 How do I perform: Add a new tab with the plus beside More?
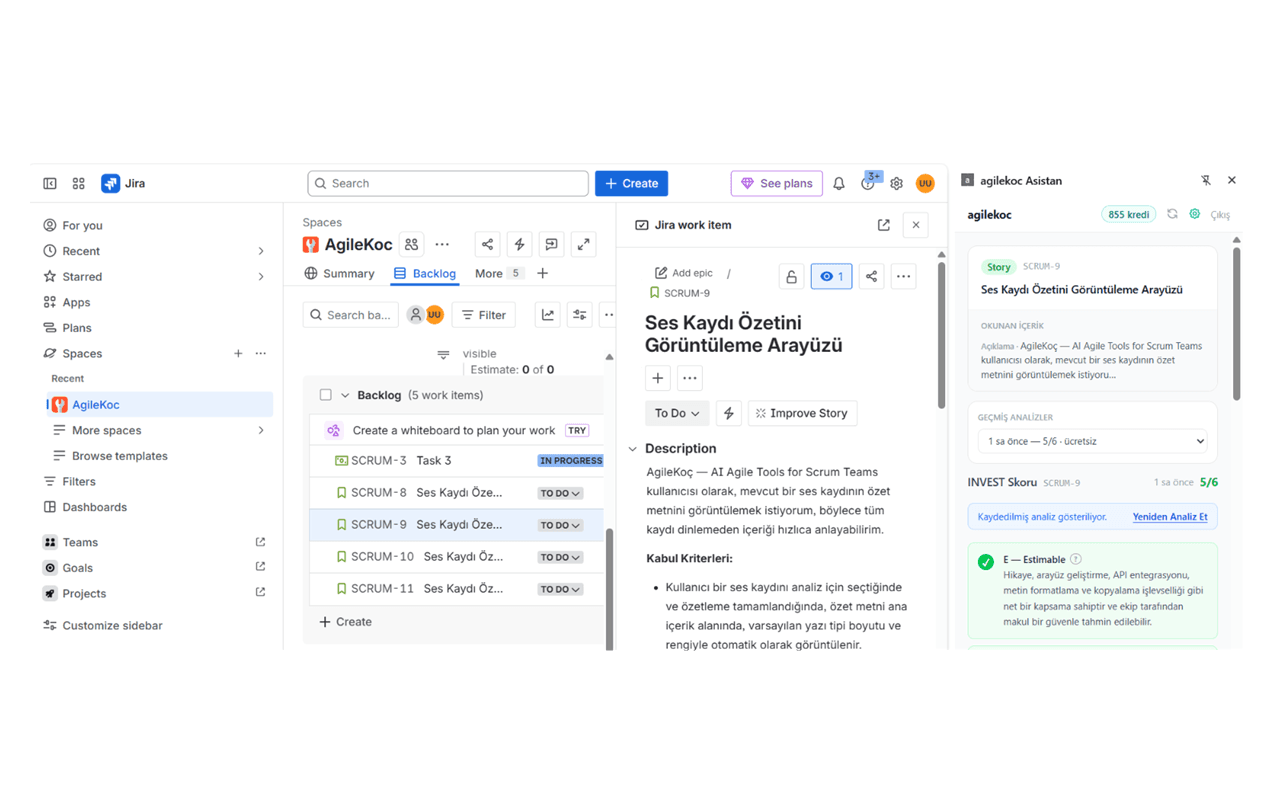543,273
